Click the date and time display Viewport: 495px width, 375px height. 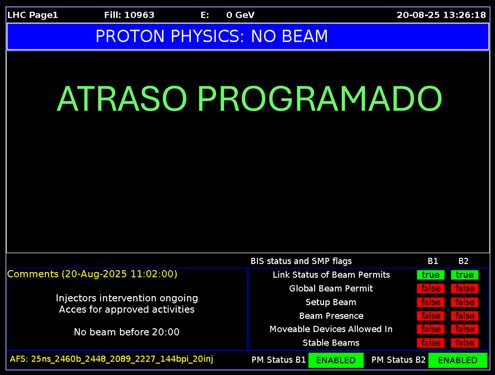pos(441,15)
